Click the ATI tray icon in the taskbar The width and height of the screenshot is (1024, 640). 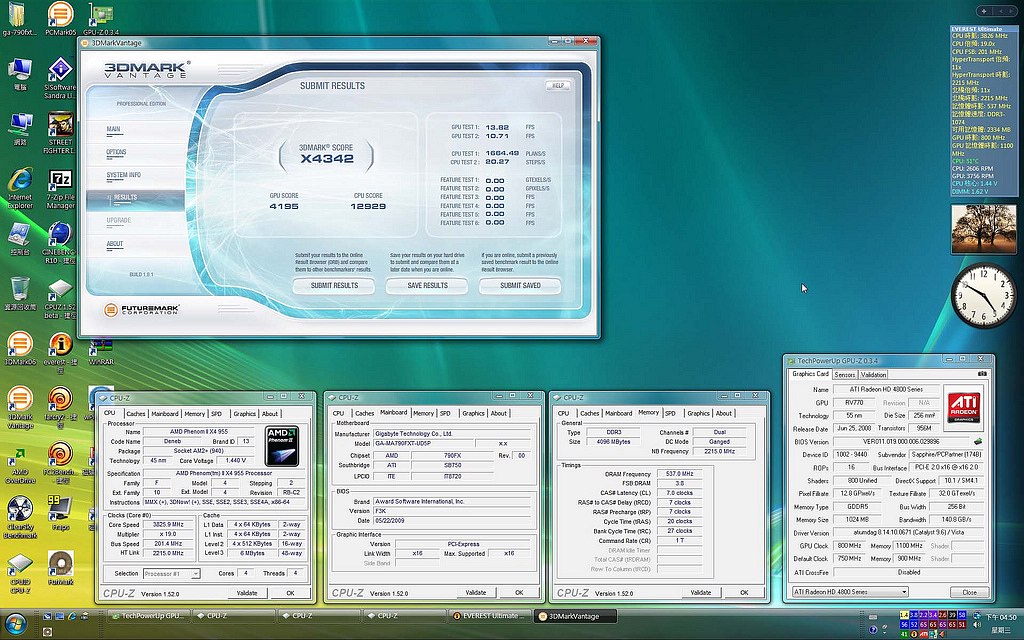[x=924, y=634]
